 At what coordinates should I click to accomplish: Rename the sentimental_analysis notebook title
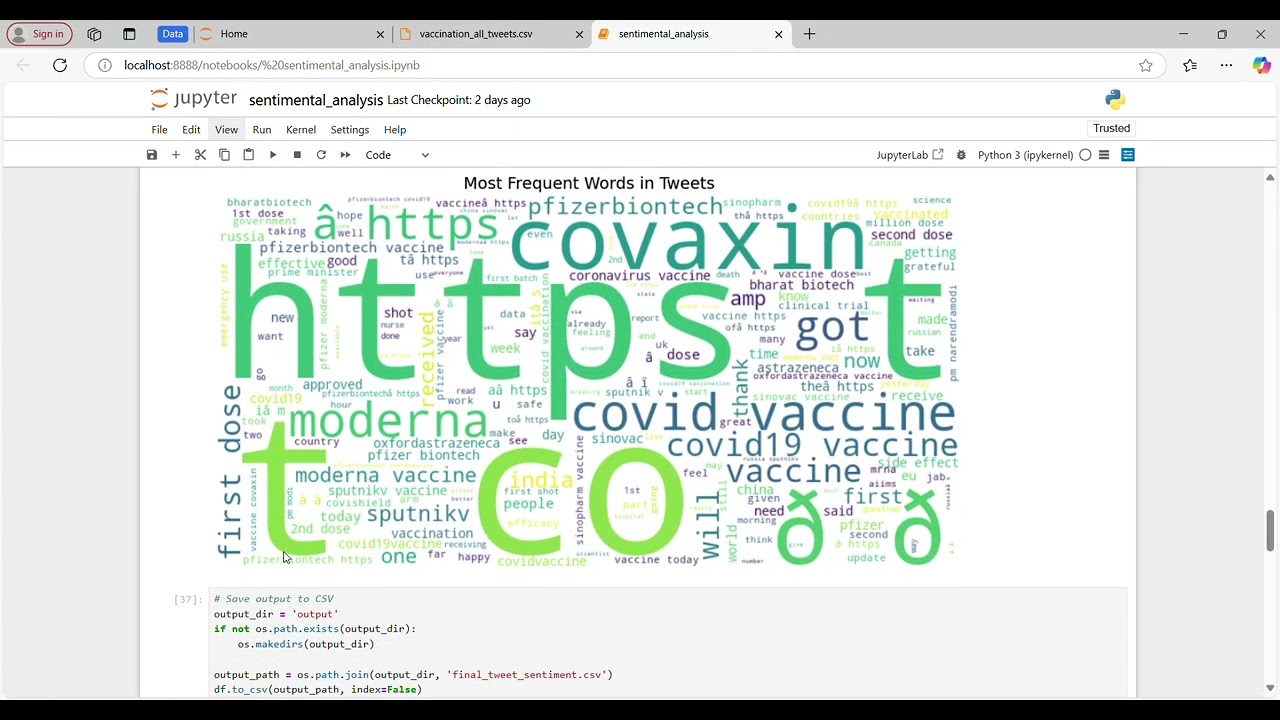pyautogui.click(x=316, y=100)
